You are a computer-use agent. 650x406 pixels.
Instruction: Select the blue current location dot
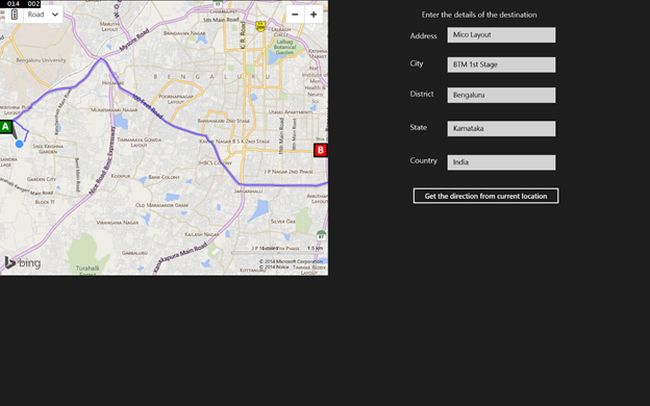pyautogui.click(x=19, y=144)
